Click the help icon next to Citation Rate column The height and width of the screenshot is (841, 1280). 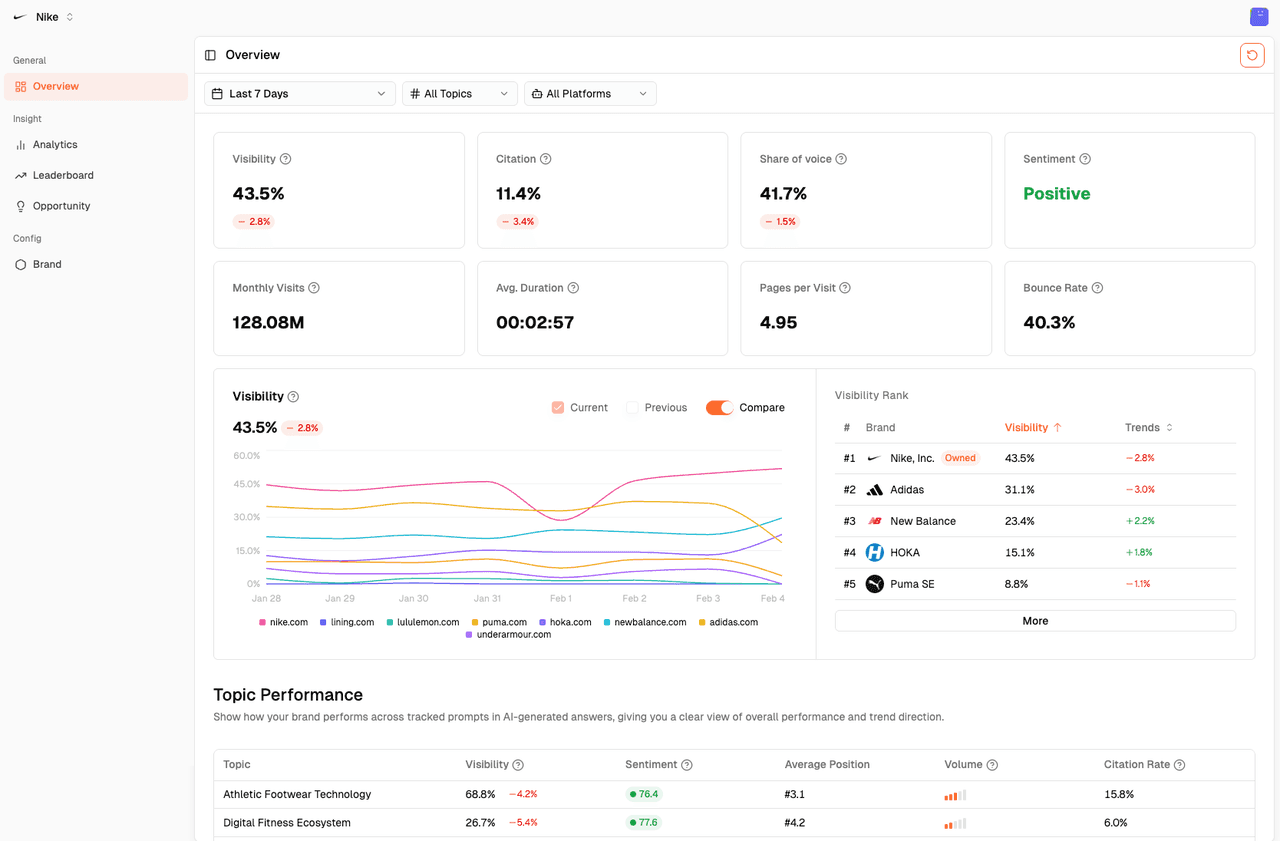[x=1179, y=765]
